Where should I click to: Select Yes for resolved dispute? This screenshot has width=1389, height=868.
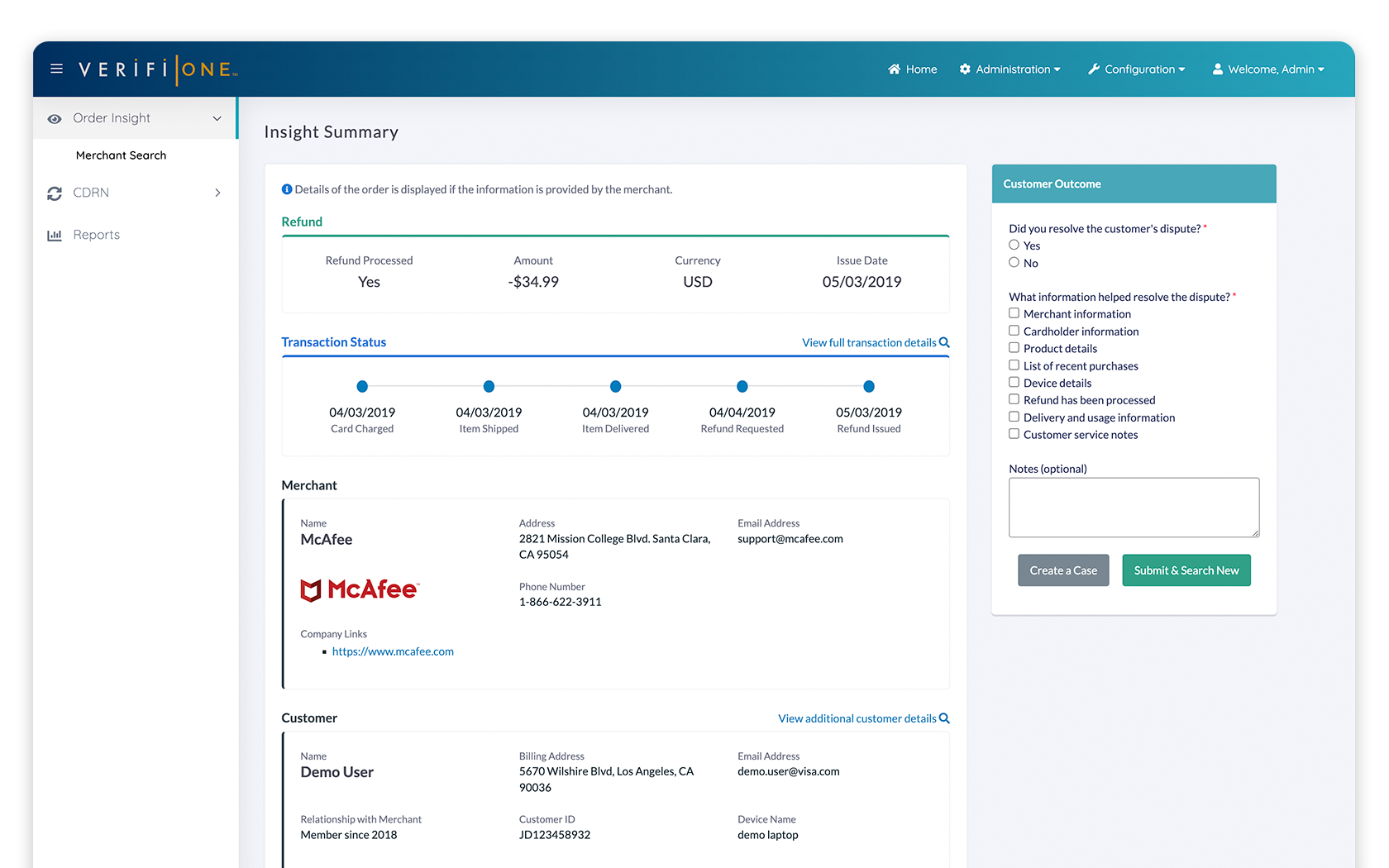(x=1014, y=245)
